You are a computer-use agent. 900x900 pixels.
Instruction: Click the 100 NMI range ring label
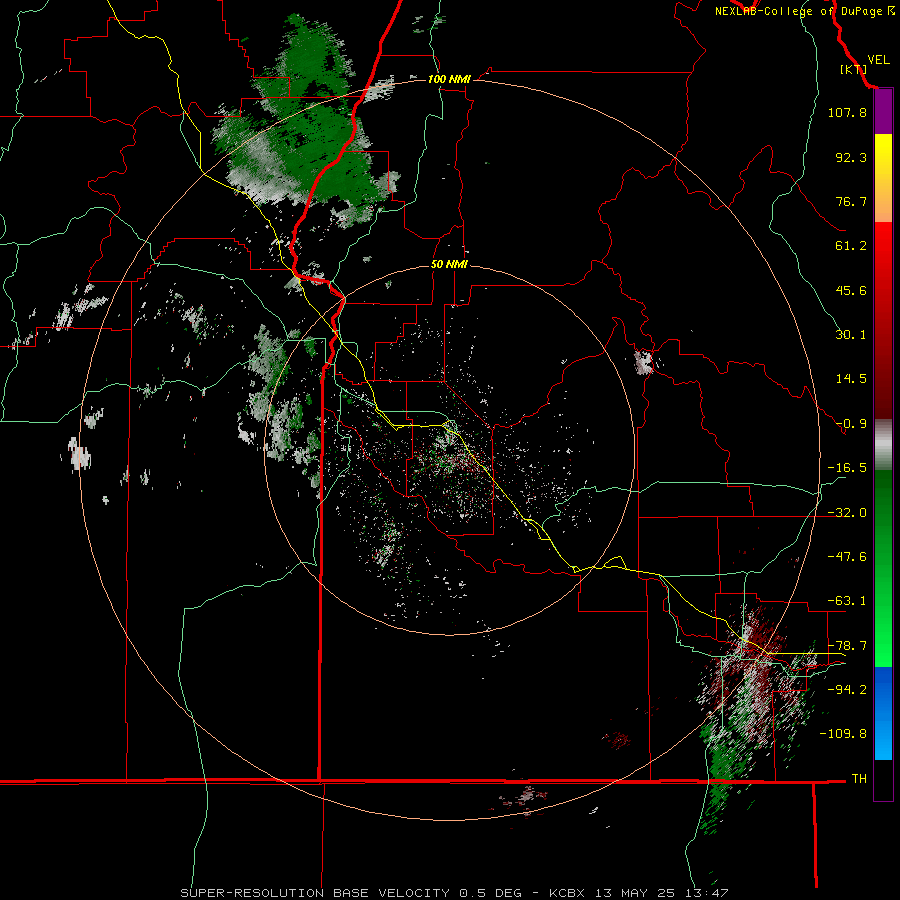(449, 79)
